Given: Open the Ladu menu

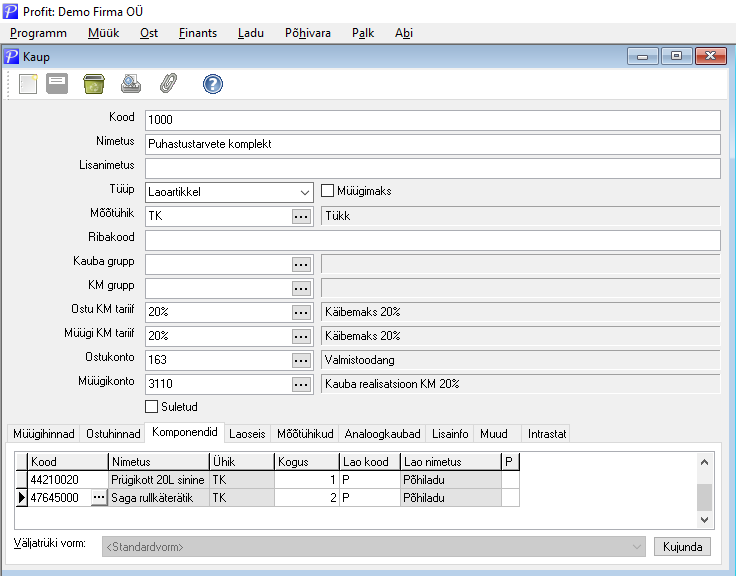Looking at the screenshot, I should coord(251,33).
